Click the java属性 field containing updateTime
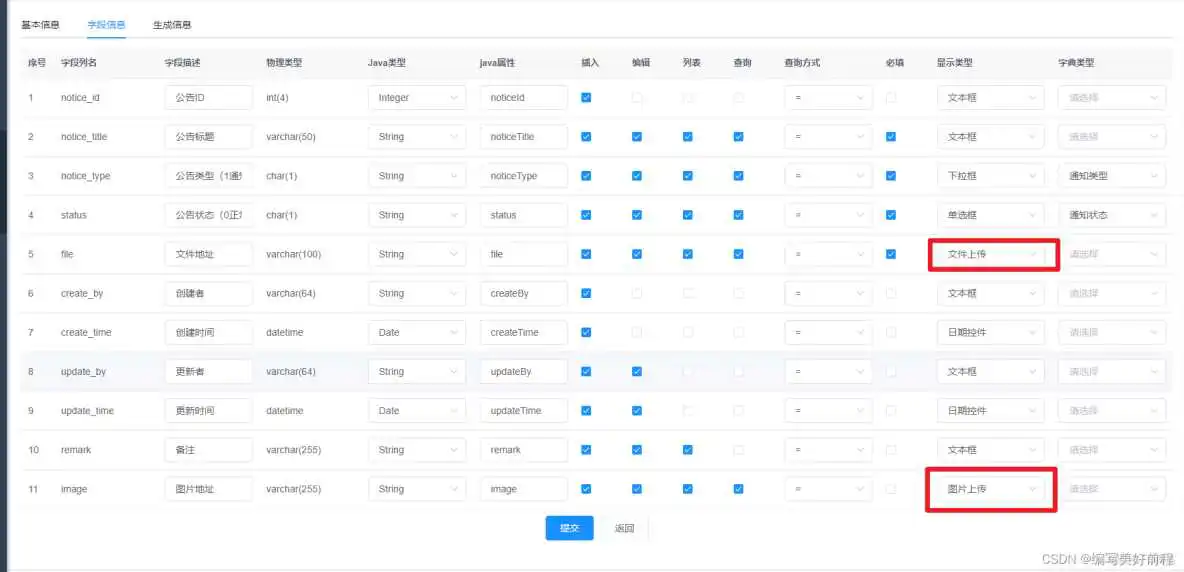 pyautogui.click(x=523, y=411)
